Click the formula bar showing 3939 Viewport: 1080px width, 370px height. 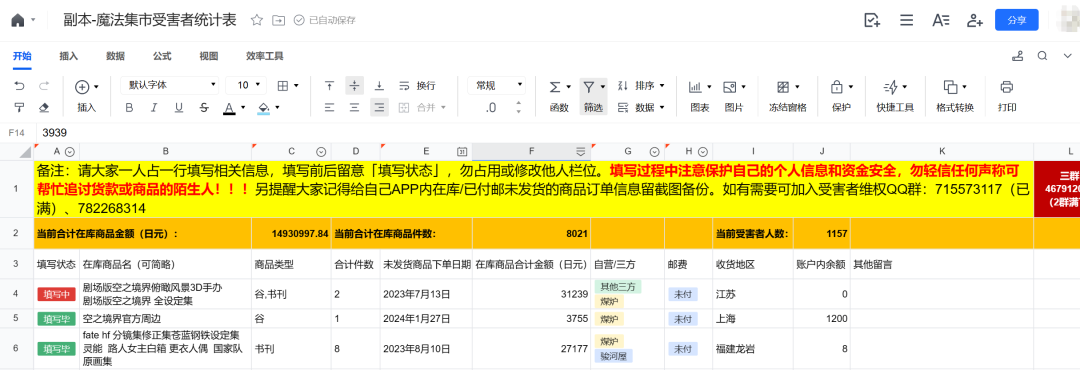pos(558,132)
